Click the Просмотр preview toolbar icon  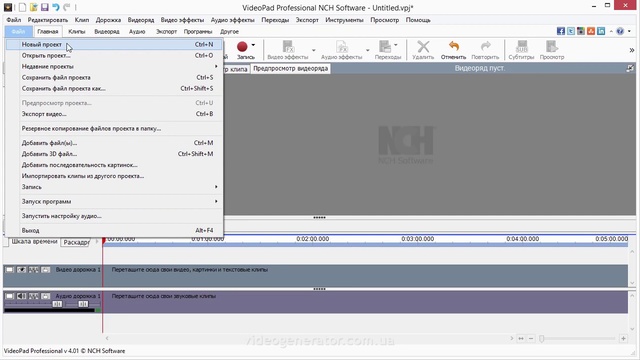[552, 47]
